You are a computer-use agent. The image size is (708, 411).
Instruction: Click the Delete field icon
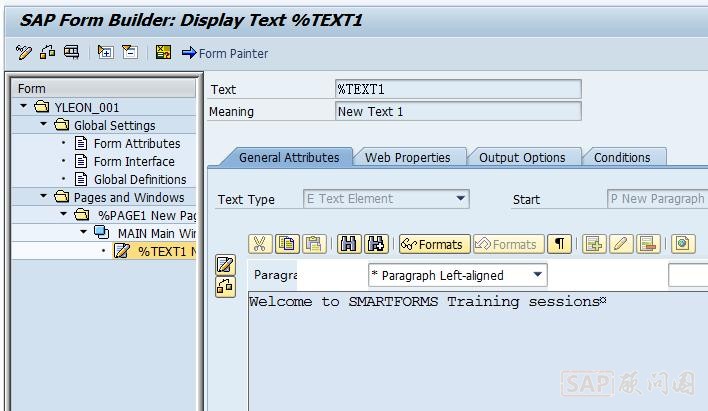click(x=648, y=244)
